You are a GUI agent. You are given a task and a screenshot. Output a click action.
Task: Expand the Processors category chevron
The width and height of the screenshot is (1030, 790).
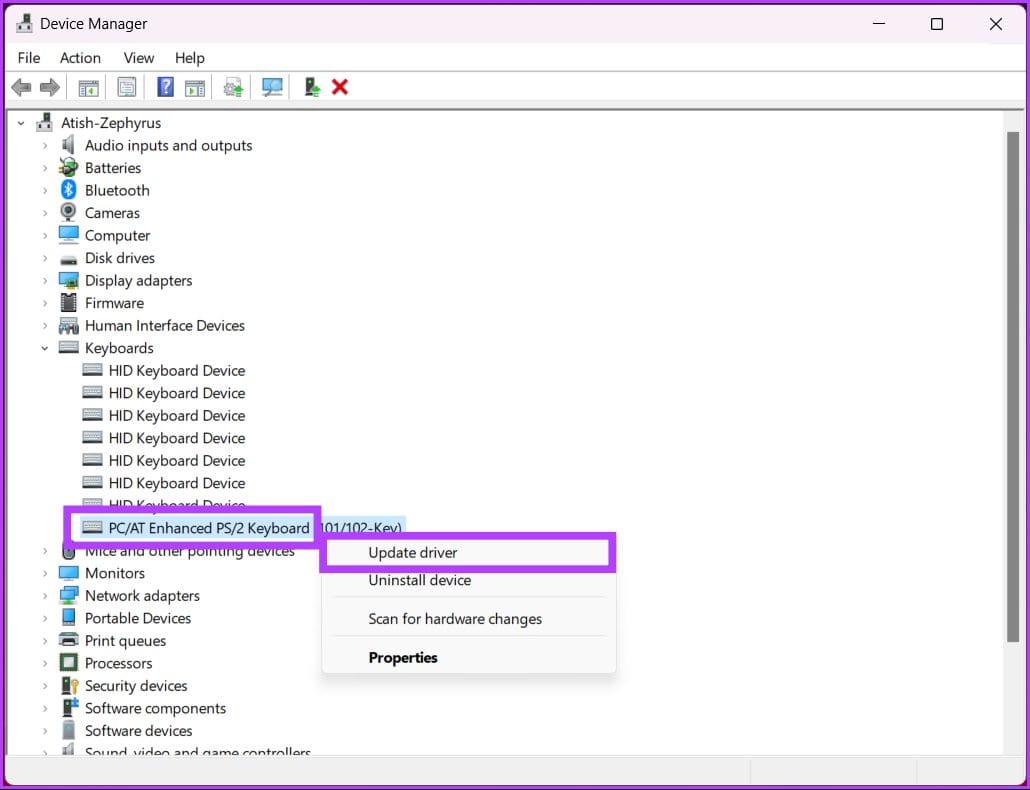coord(45,663)
